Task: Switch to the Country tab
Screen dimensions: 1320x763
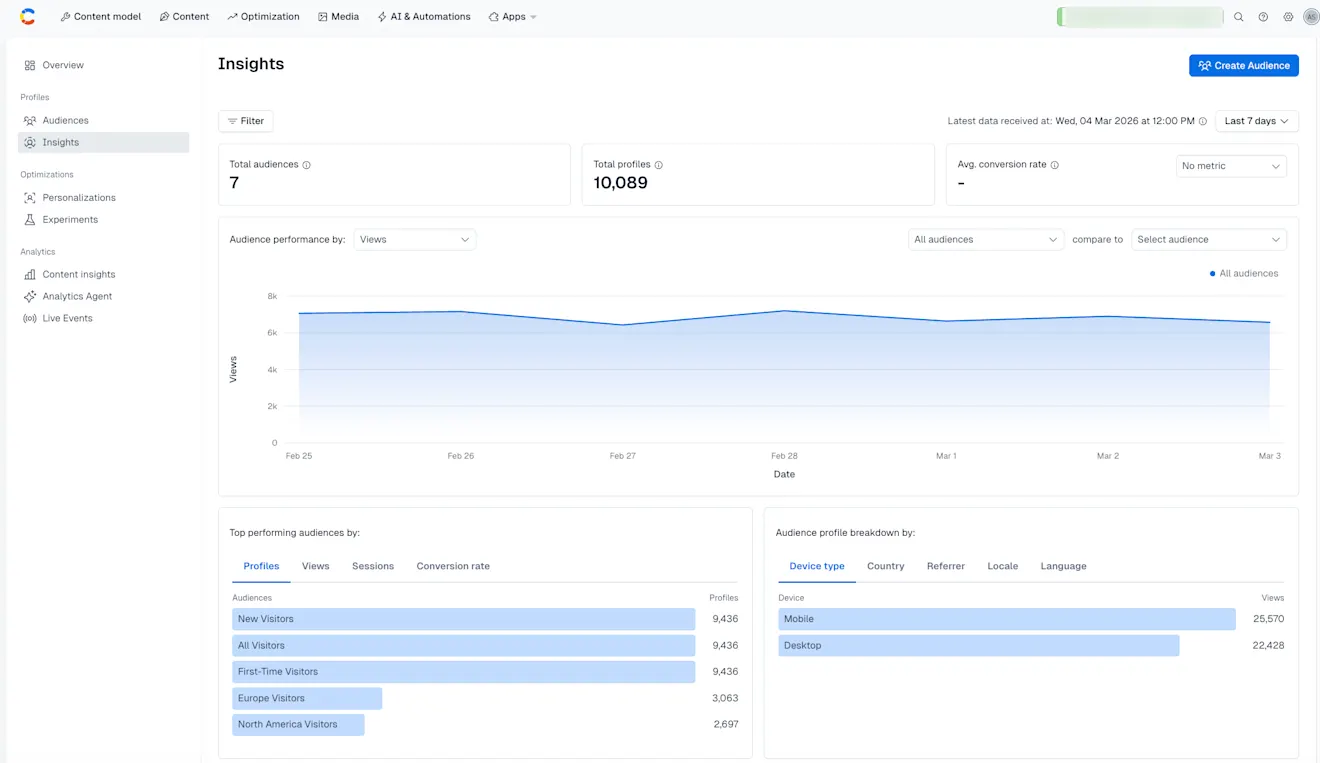Action: (x=886, y=566)
